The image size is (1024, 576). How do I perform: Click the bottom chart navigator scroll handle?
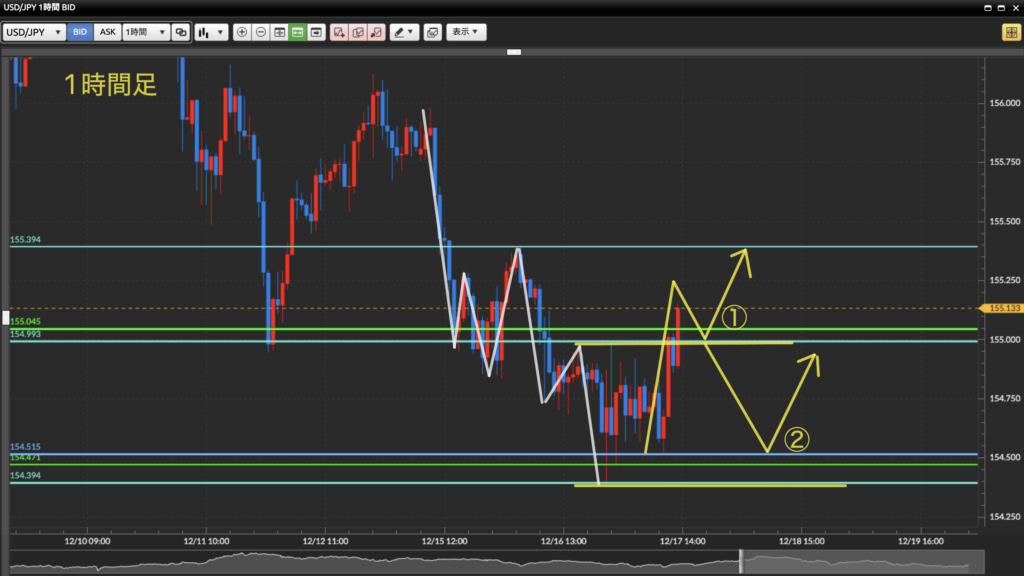pyautogui.click(x=741, y=561)
